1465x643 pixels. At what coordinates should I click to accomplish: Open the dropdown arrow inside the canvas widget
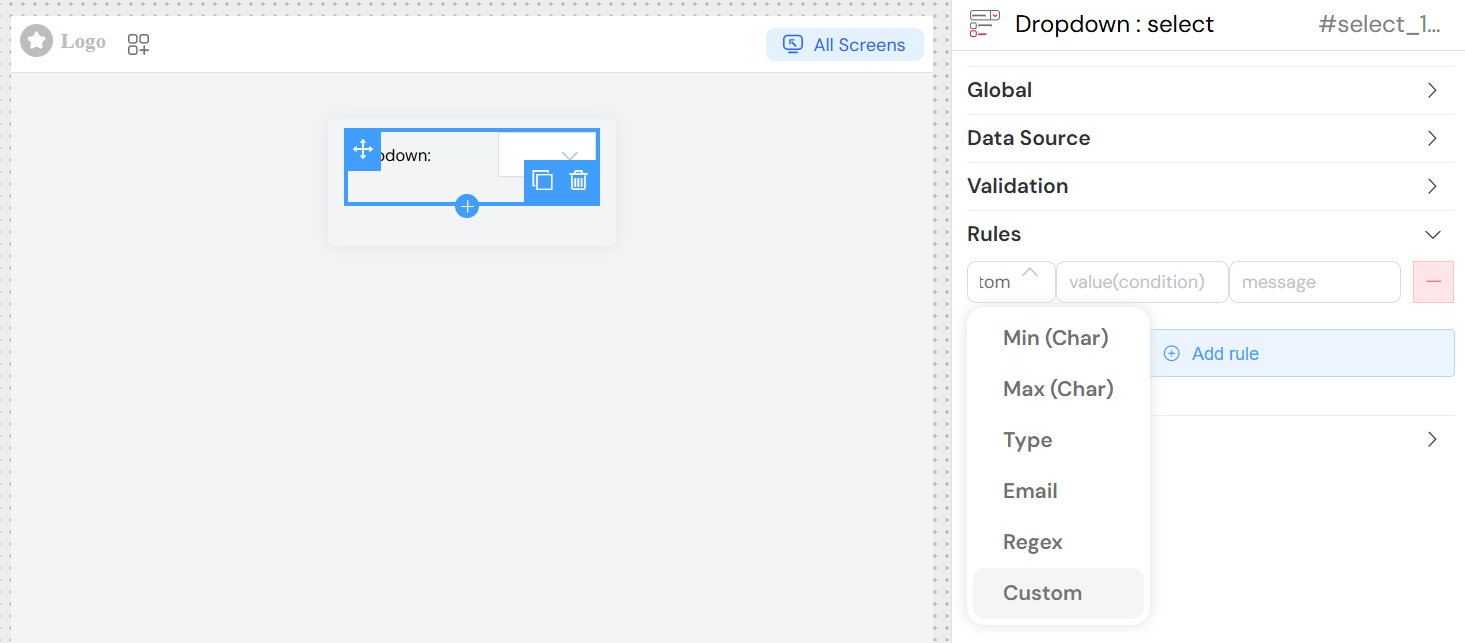click(x=569, y=155)
